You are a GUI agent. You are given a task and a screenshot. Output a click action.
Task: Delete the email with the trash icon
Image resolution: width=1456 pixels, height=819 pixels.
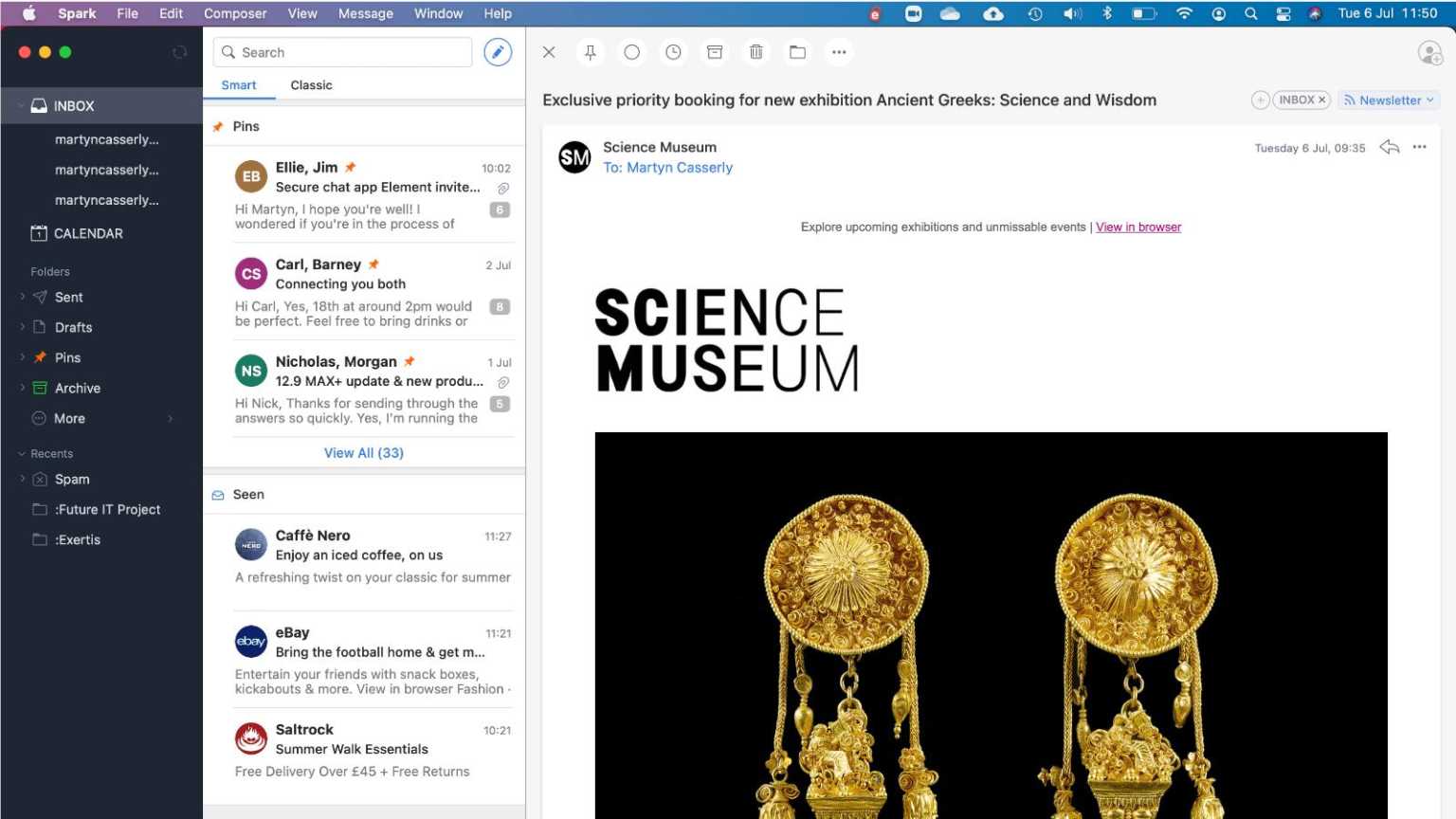[x=755, y=52]
